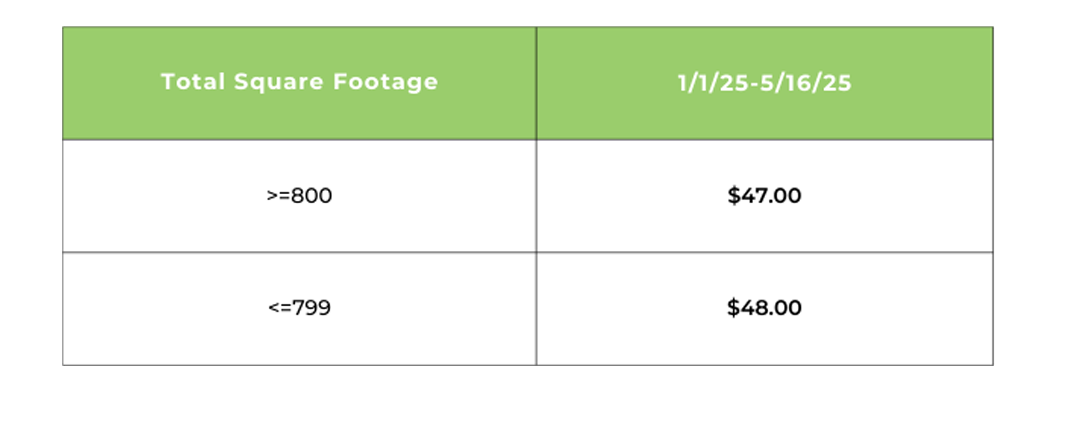The width and height of the screenshot is (1088, 432).
Task: Click the Total Square Footage header cell
Action: click(x=299, y=82)
